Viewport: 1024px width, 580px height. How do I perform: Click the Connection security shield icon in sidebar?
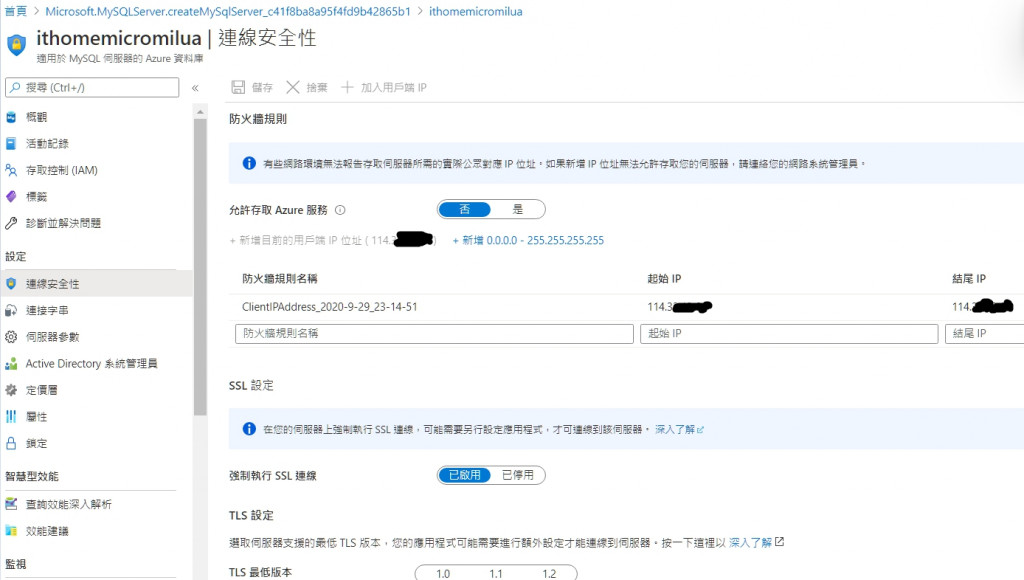pyautogui.click(x=11, y=283)
